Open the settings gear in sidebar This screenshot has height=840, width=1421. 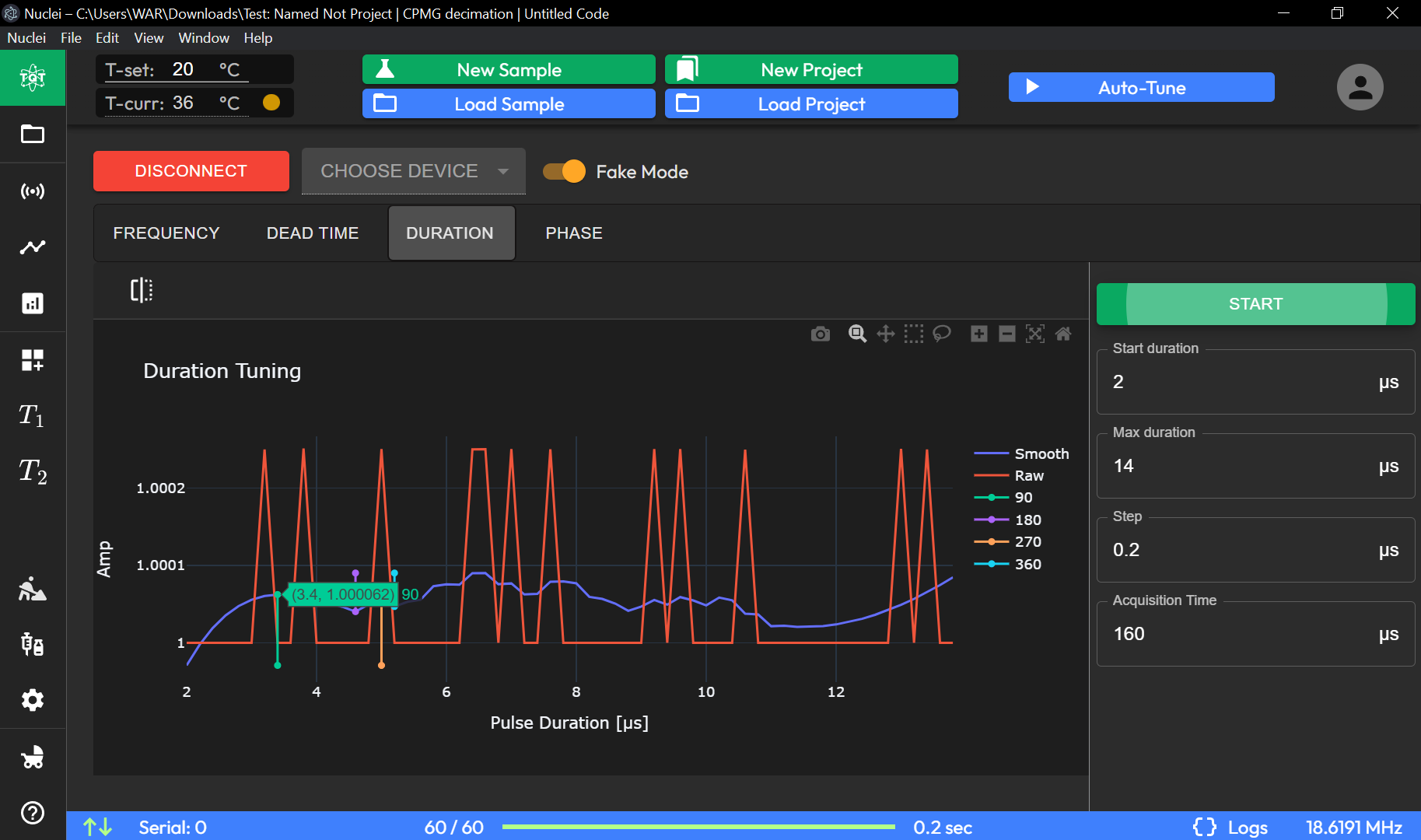pyautogui.click(x=33, y=701)
